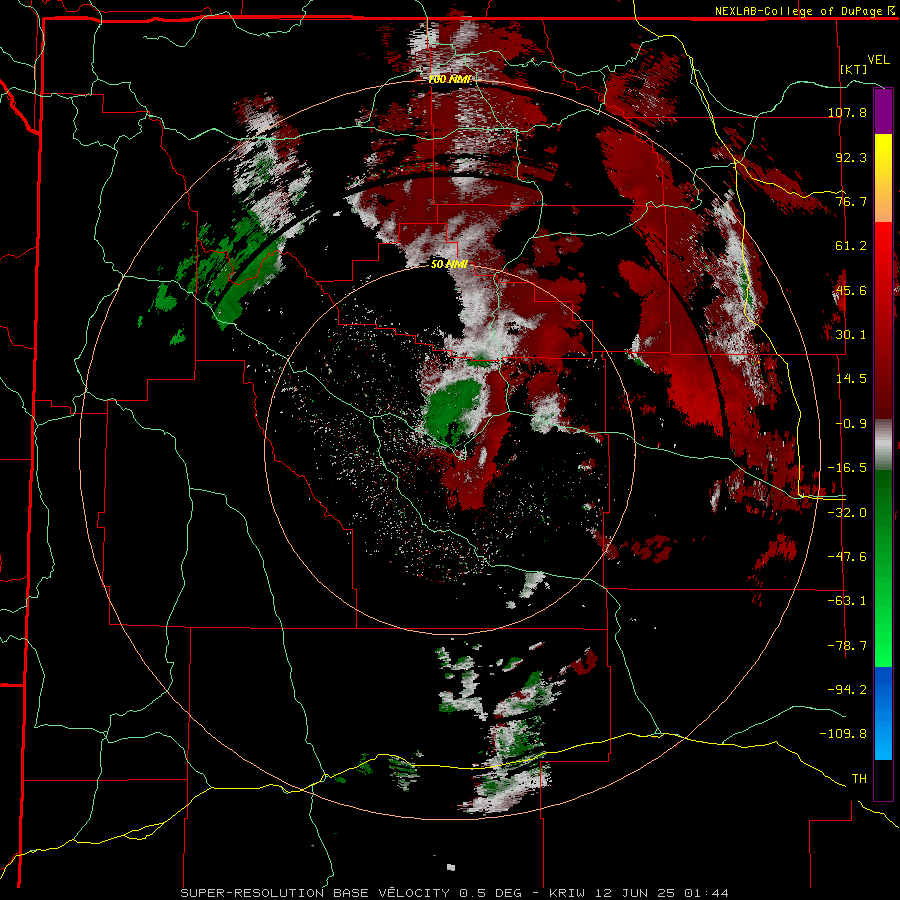Click the -0.9 value on velocity scale
The width and height of the screenshot is (900, 900).
click(x=851, y=424)
